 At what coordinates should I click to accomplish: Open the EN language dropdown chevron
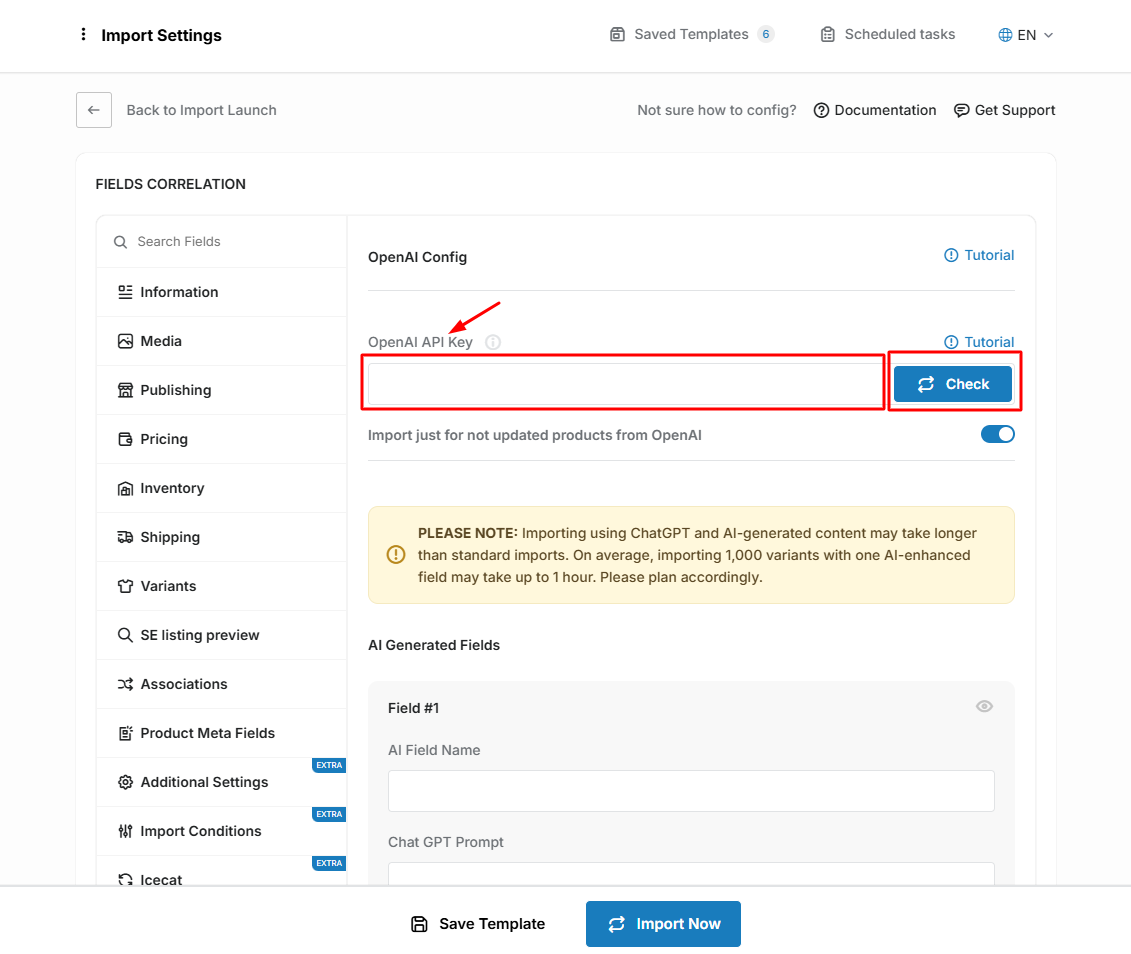1049,35
